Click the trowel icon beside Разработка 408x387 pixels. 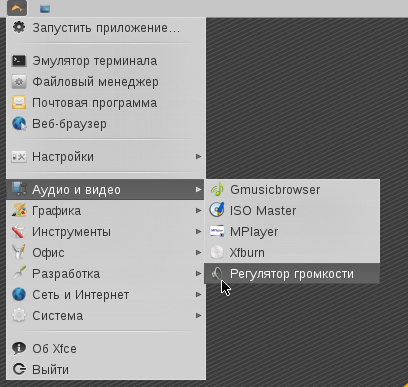tap(19, 273)
